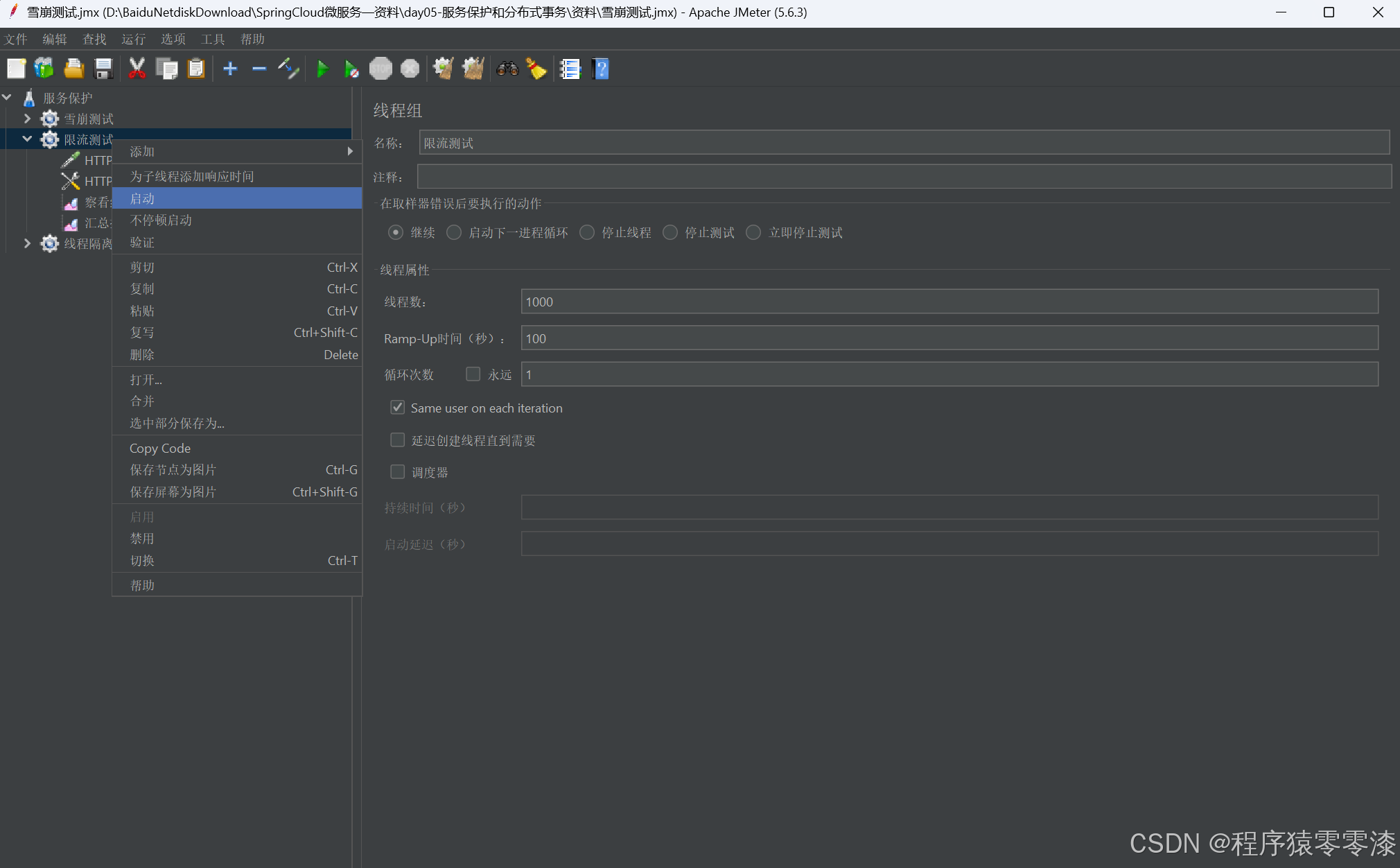Enable 延迟创建线程直到需要 checkbox

397,440
